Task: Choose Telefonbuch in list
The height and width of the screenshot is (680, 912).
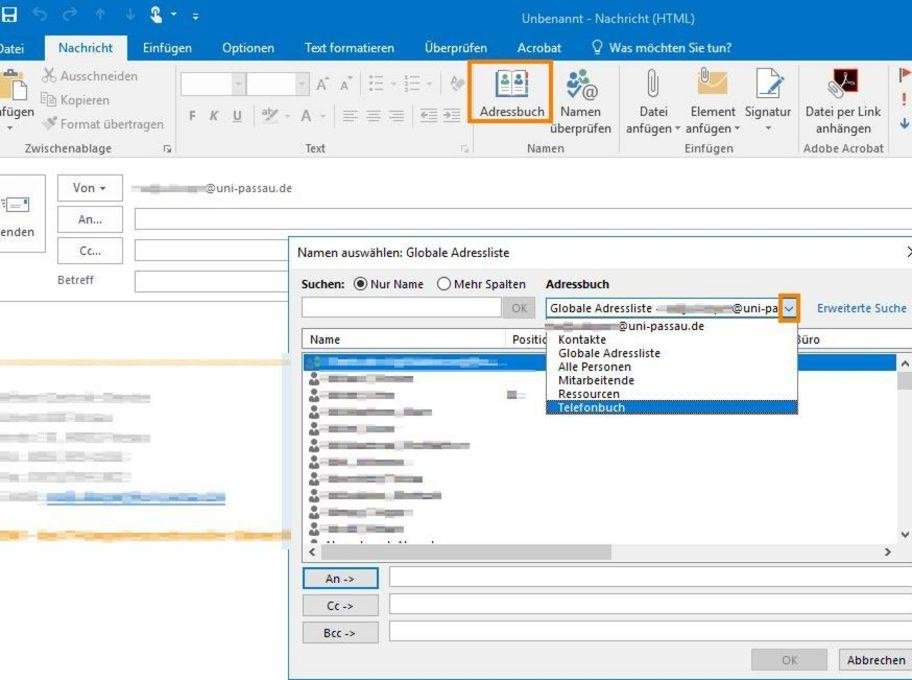Action: pyautogui.click(x=671, y=407)
